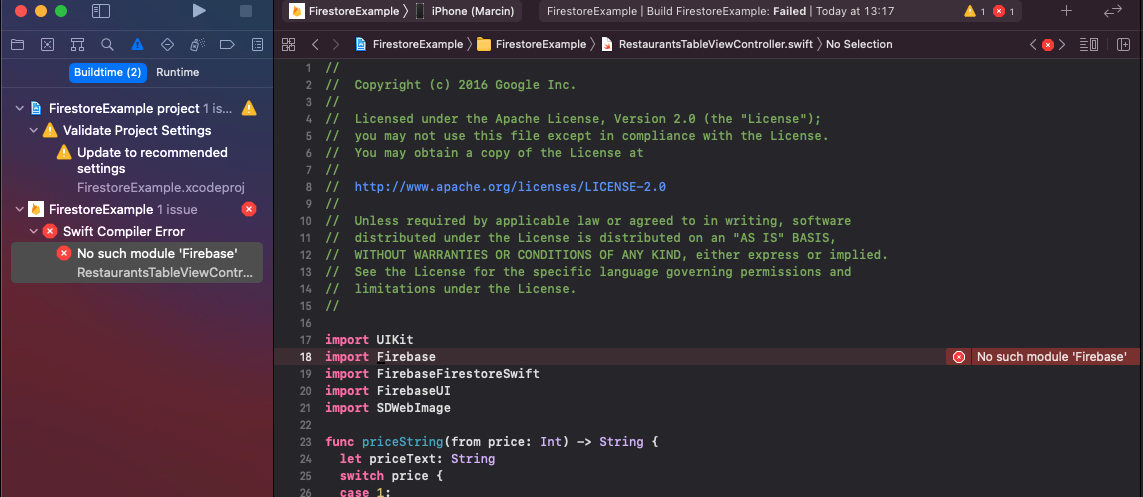Open the Adjust Editor Options menu
1143x497 pixels.
[1088, 44]
